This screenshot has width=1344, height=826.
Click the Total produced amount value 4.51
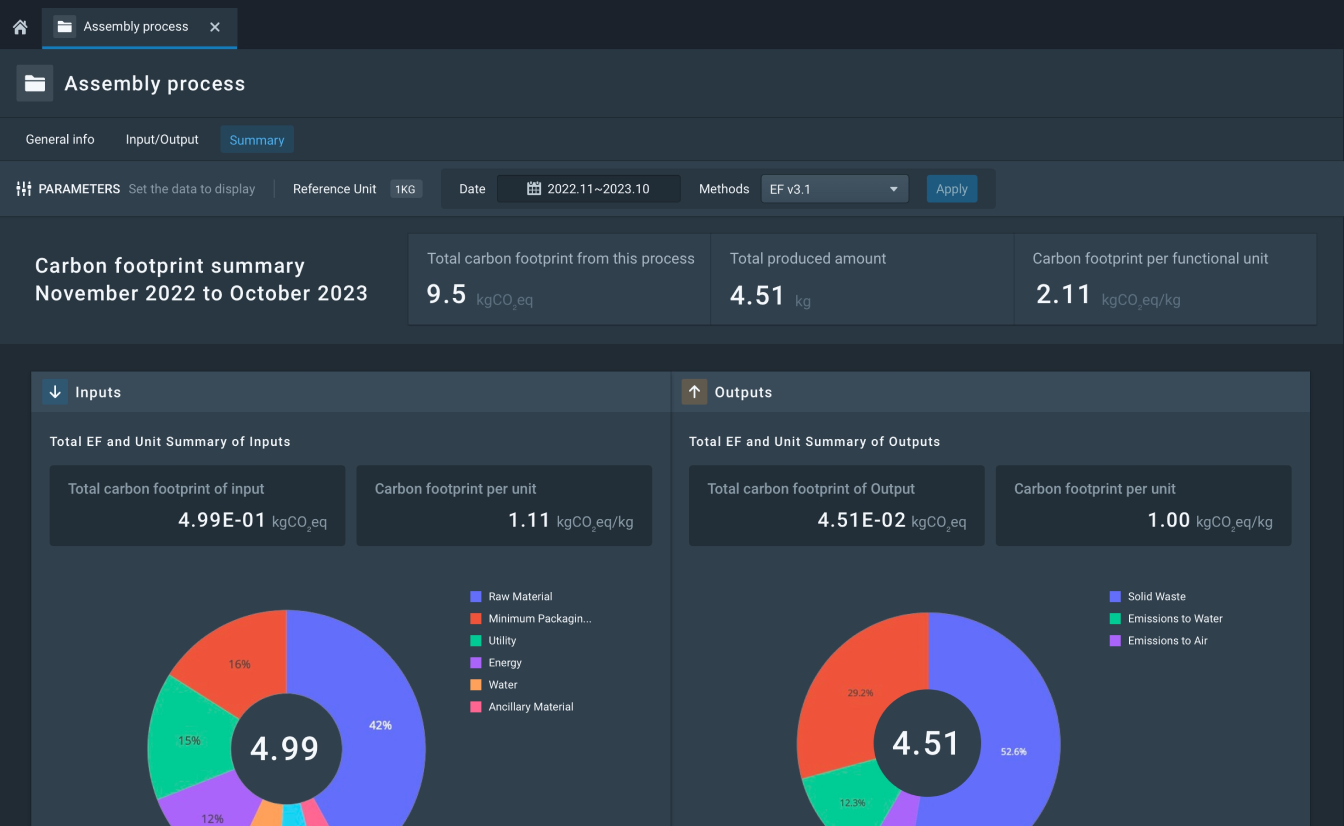coord(757,295)
